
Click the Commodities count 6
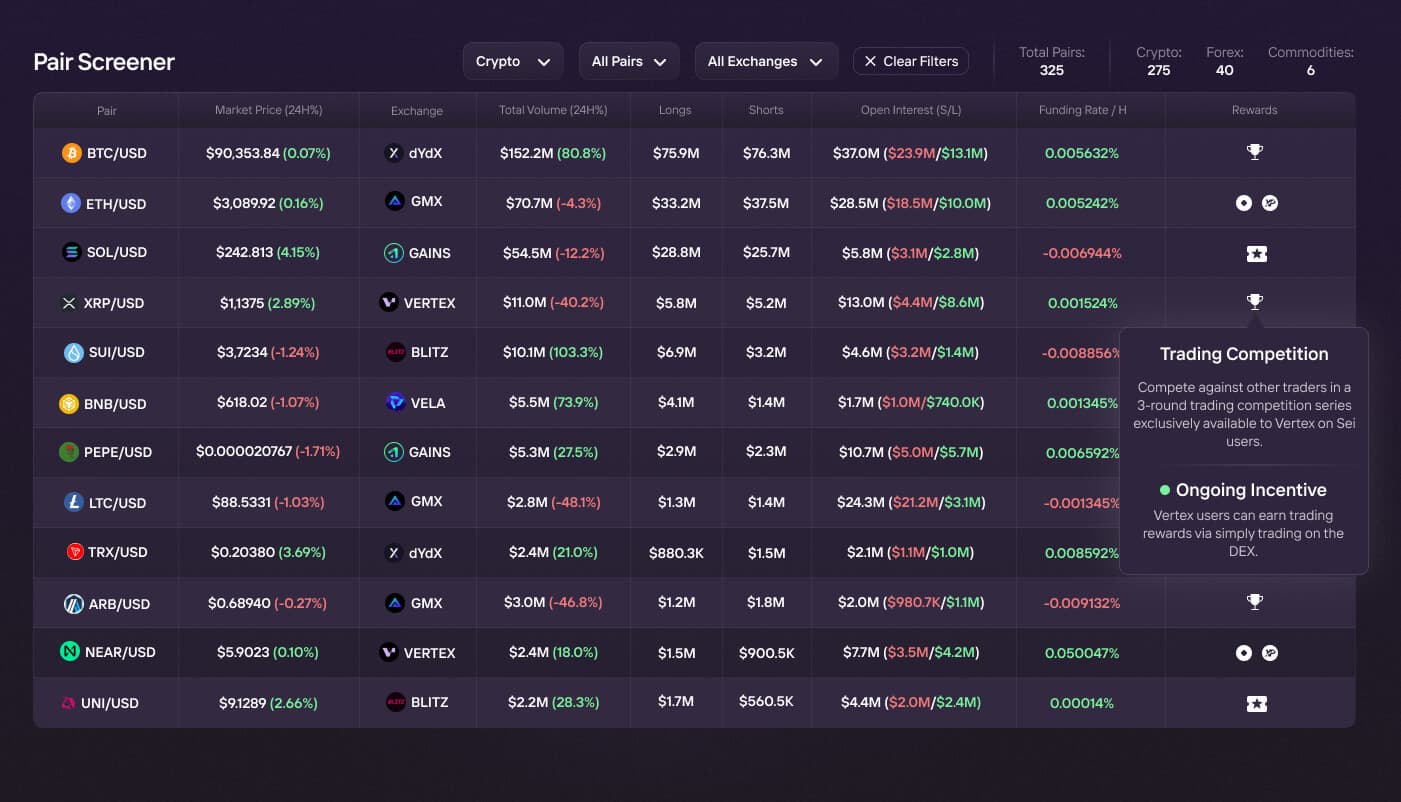1310,70
